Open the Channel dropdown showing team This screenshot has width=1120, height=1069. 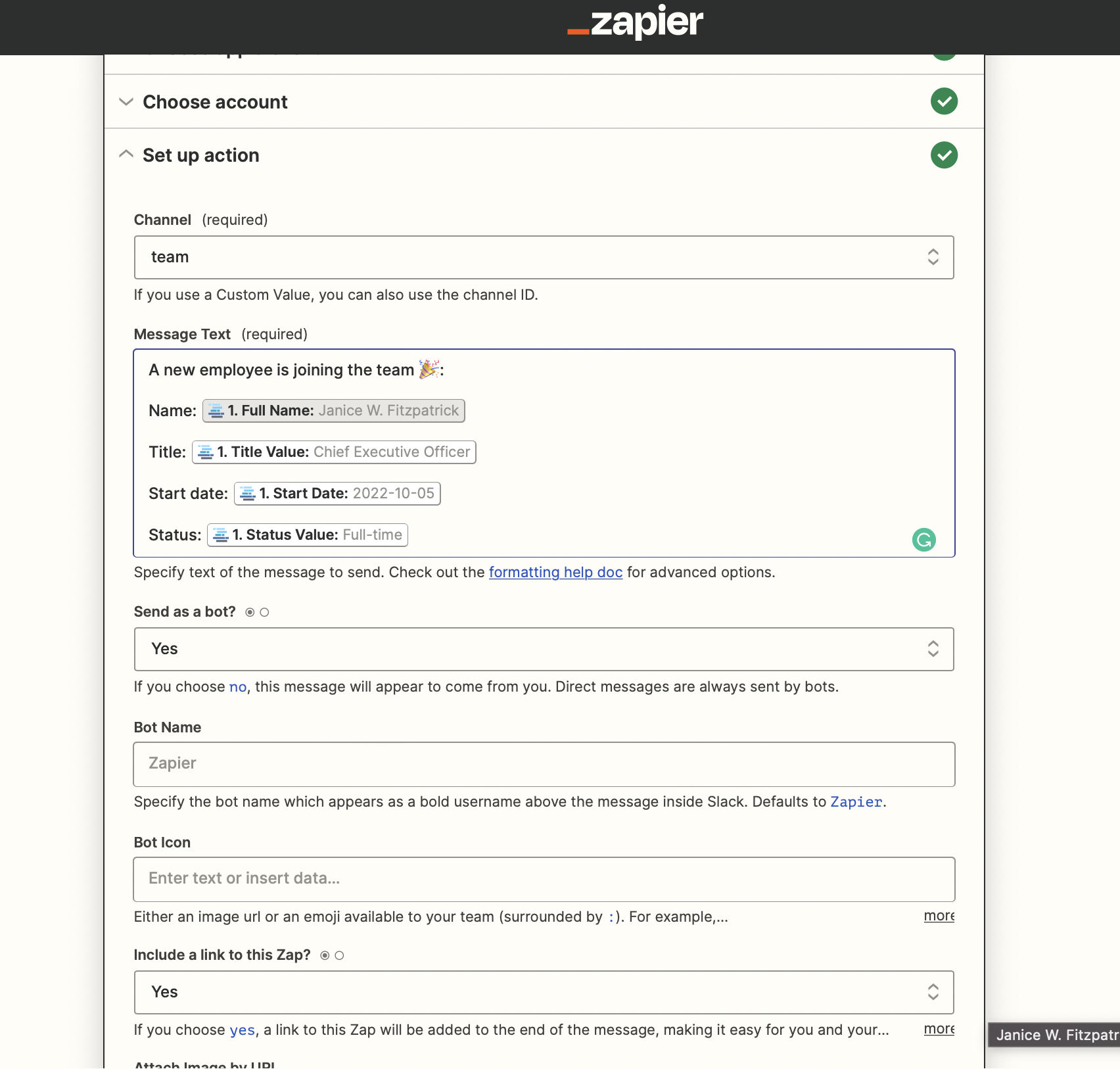coord(544,257)
